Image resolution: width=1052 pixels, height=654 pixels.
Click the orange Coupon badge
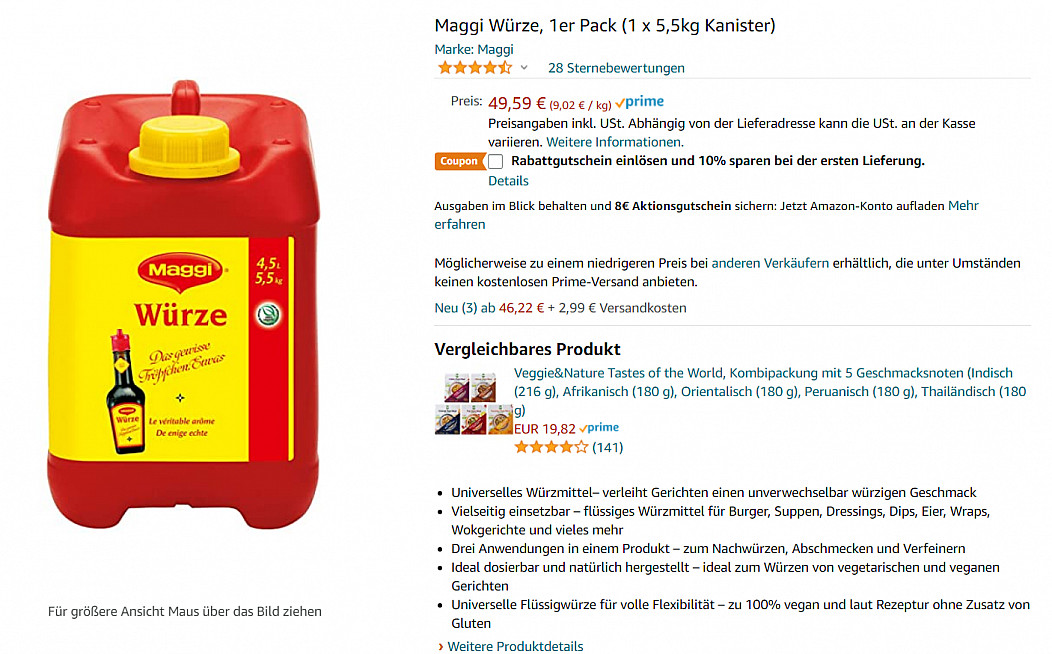459,161
